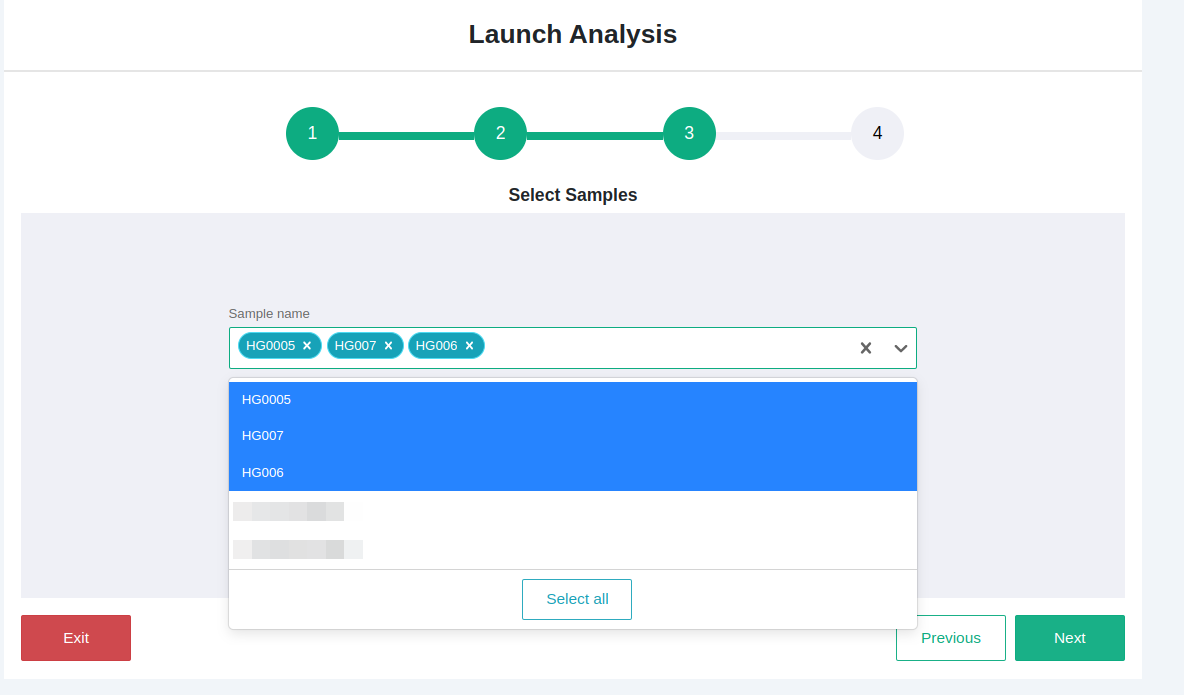Click the step 3 circle indicator

pyautogui.click(x=689, y=133)
